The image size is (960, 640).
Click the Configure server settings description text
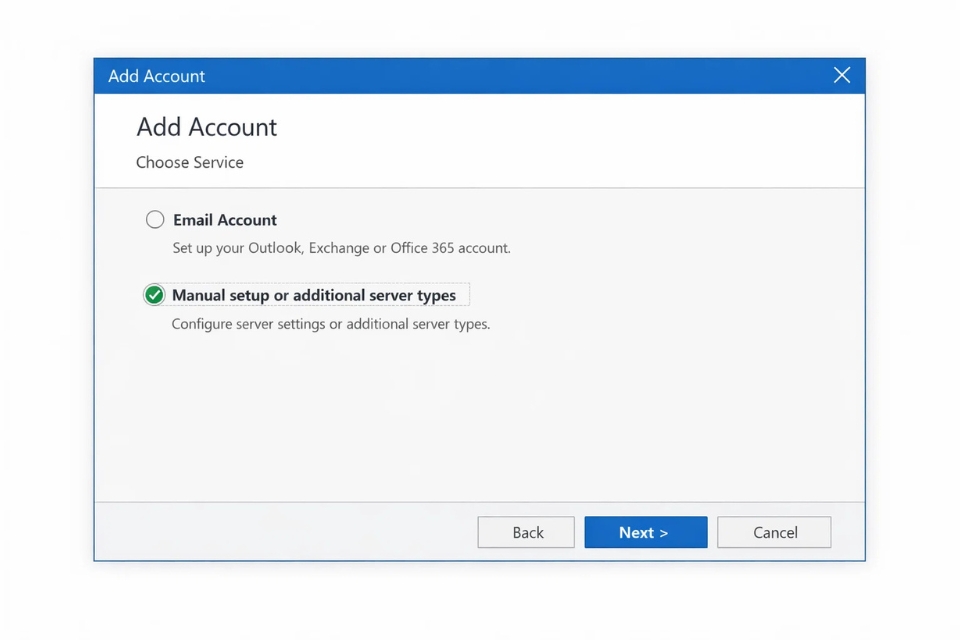click(331, 323)
